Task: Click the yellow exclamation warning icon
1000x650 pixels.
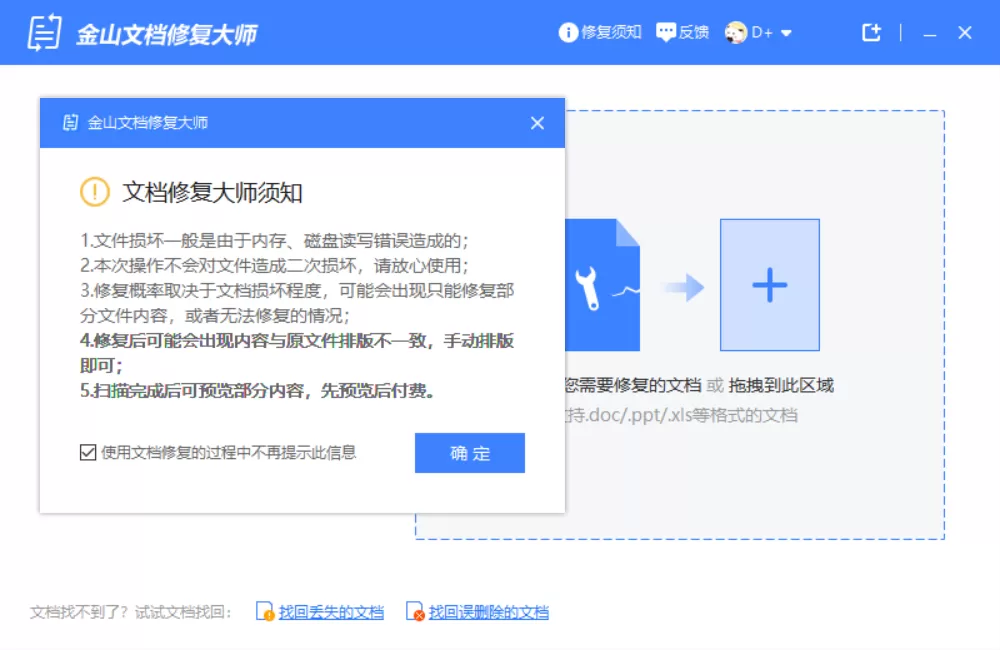Action: click(95, 191)
